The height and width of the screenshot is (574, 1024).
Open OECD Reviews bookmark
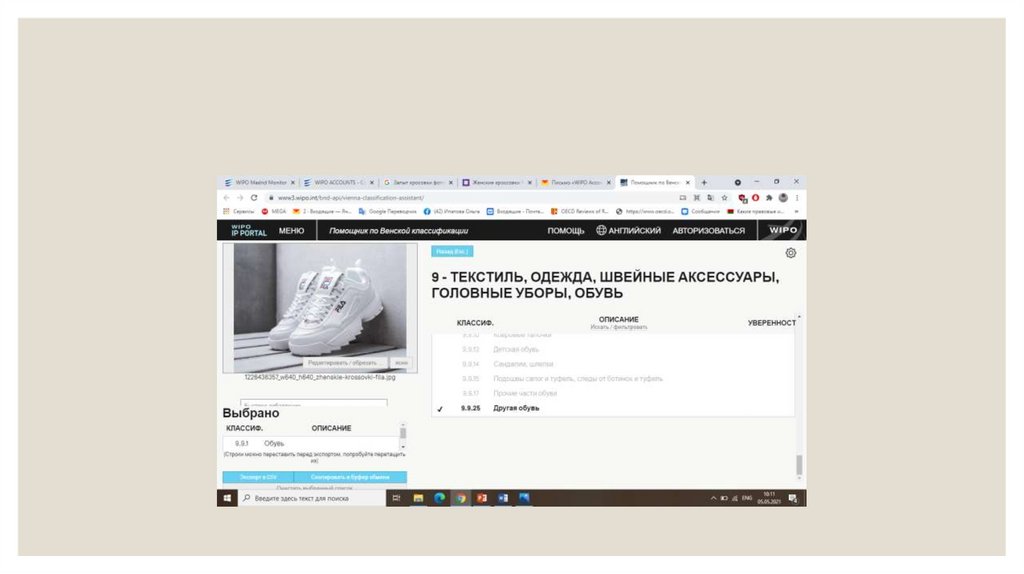(x=579, y=212)
